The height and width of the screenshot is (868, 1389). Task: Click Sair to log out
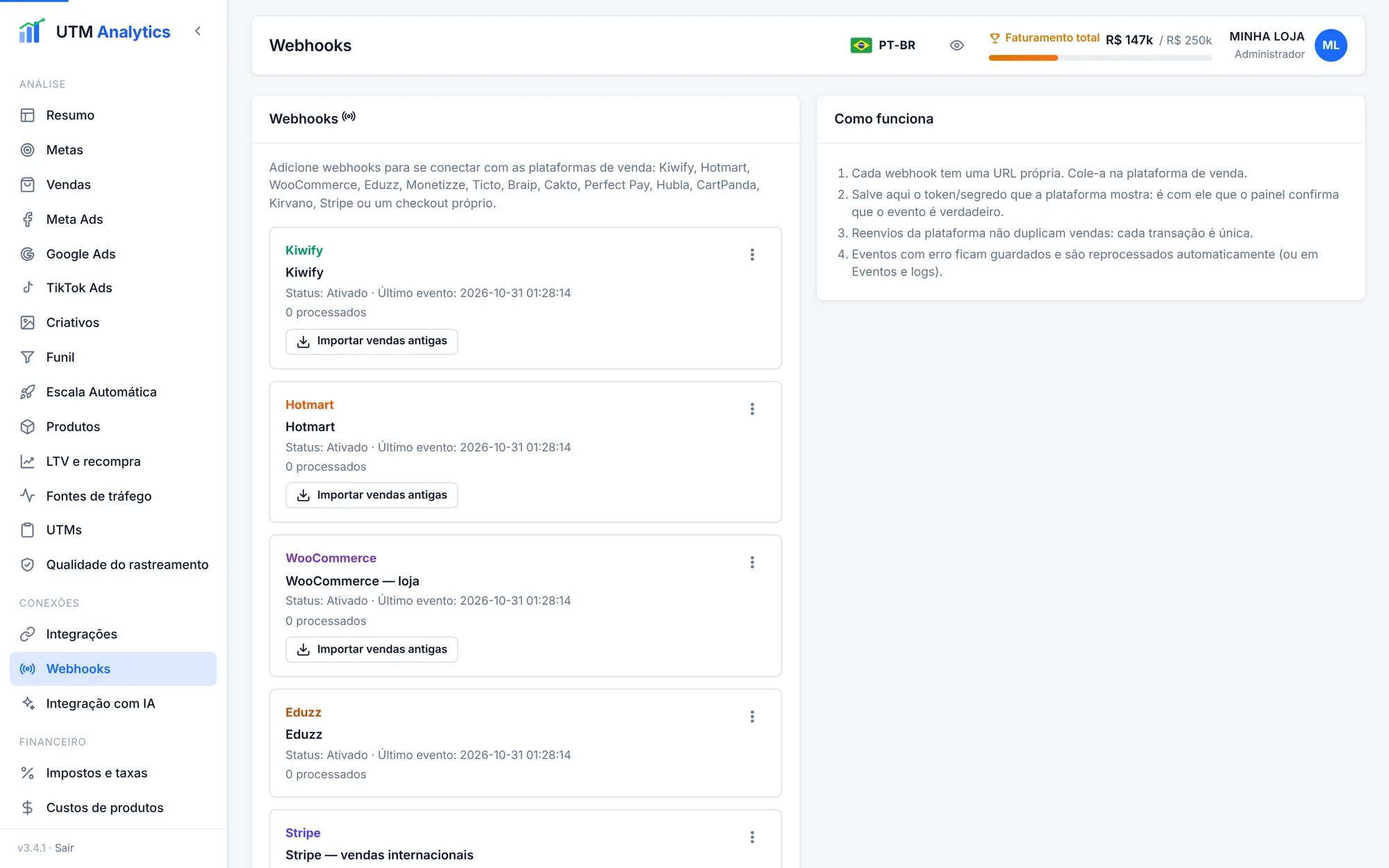click(x=64, y=848)
